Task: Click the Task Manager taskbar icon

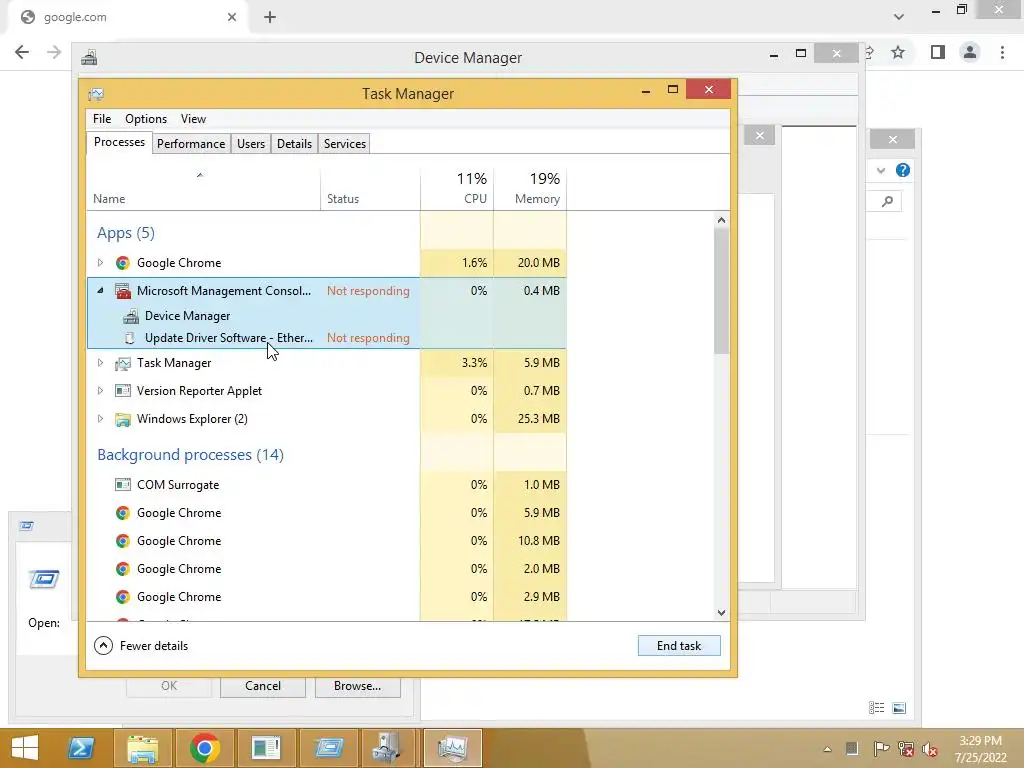Action: pos(452,748)
